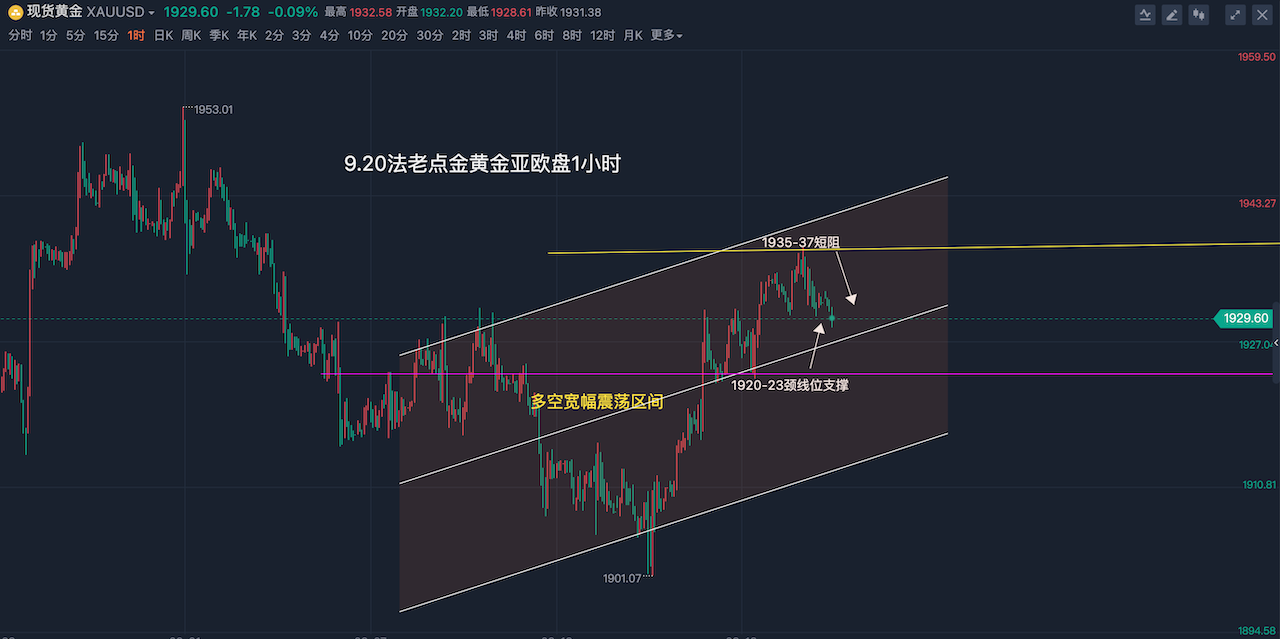Viewport: 1280px width, 639px height.
Task: Switch to the 分时 timeframe tab
Action: (x=20, y=36)
